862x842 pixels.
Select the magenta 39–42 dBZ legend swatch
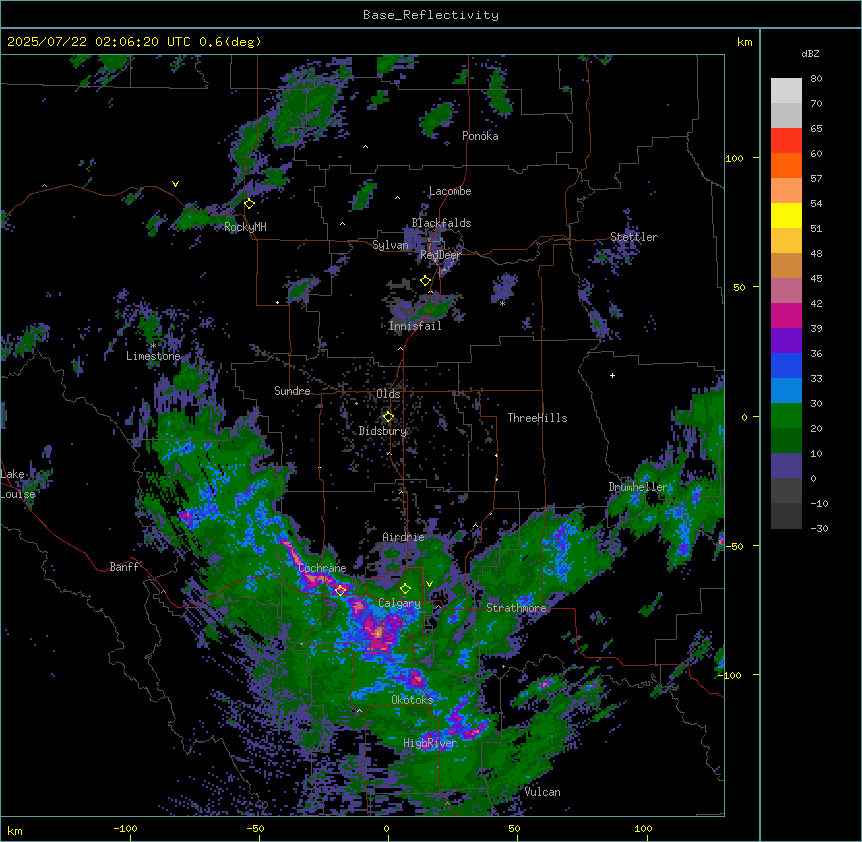[786, 315]
